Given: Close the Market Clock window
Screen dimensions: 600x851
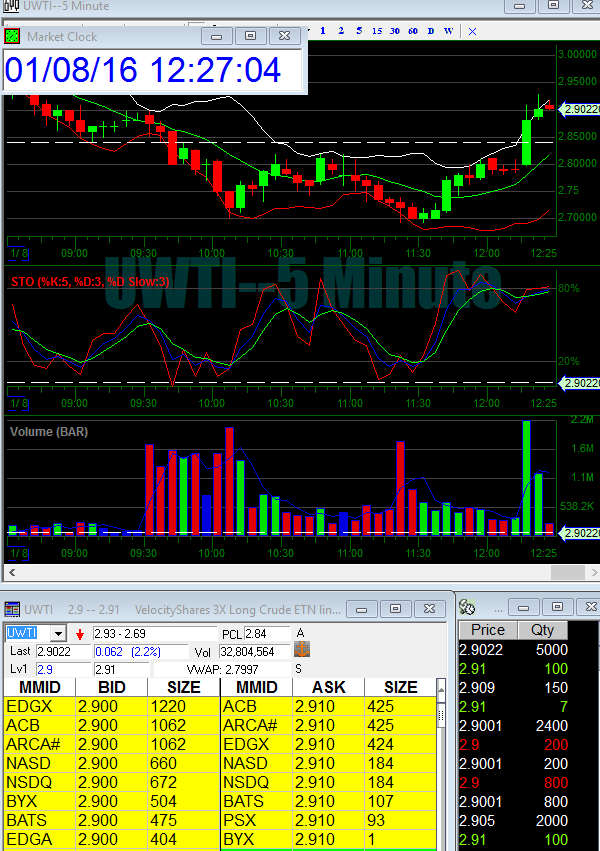Looking at the screenshot, I should click(285, 36).
